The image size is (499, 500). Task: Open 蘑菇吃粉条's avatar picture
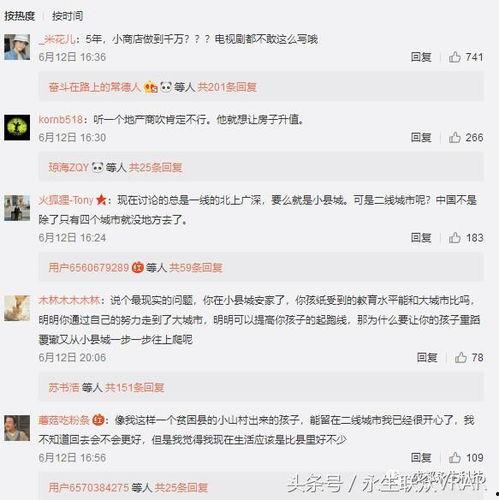pos(17,428)
